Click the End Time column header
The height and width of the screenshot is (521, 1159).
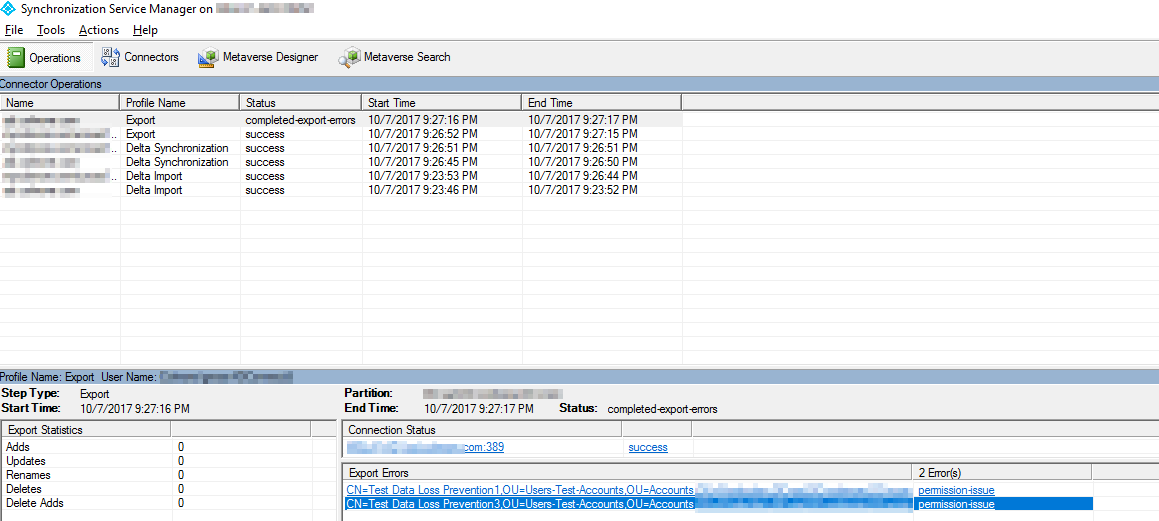click(600, 103)
